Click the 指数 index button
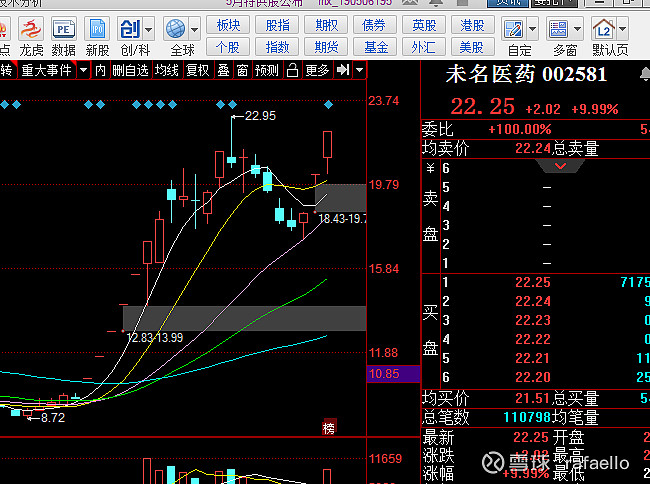Image resolution: width=650 pixels, height=484 pixels. [x=277, y=47]
